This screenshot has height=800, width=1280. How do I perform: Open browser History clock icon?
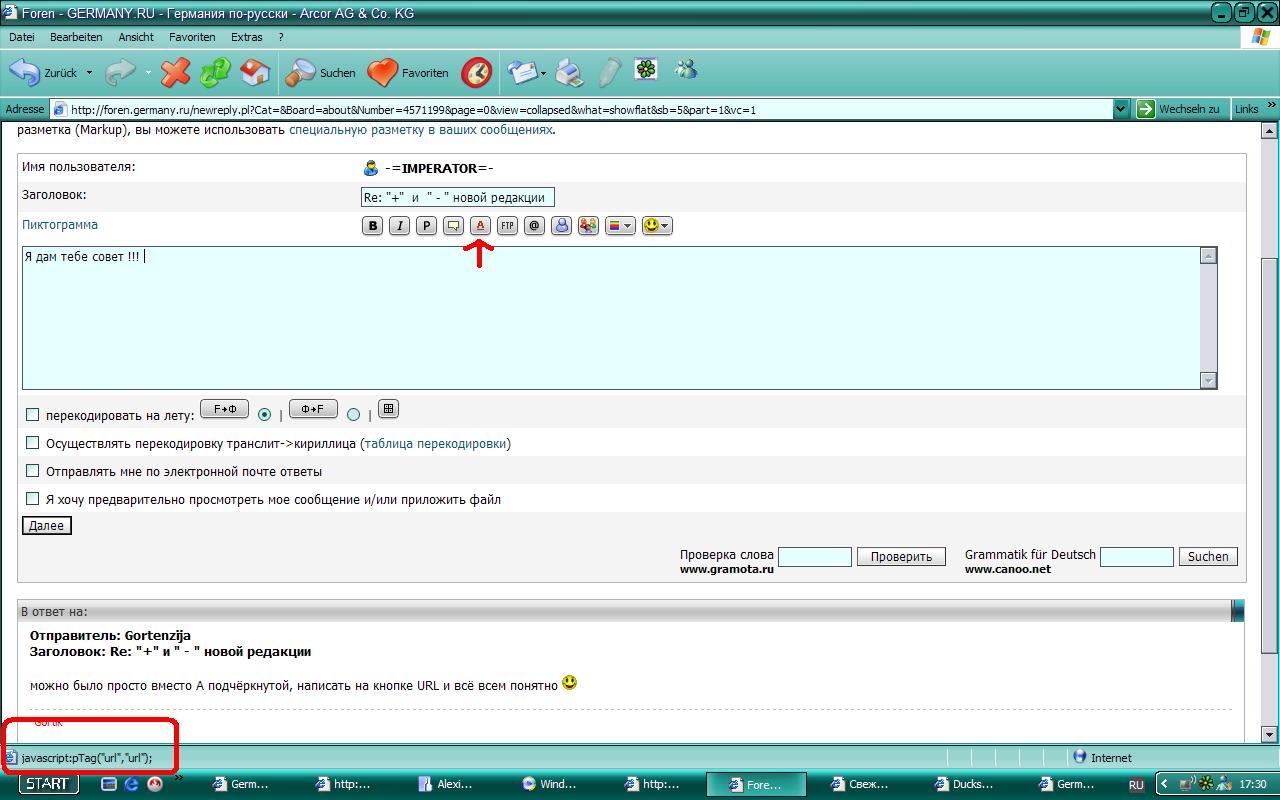pos(476,72)
